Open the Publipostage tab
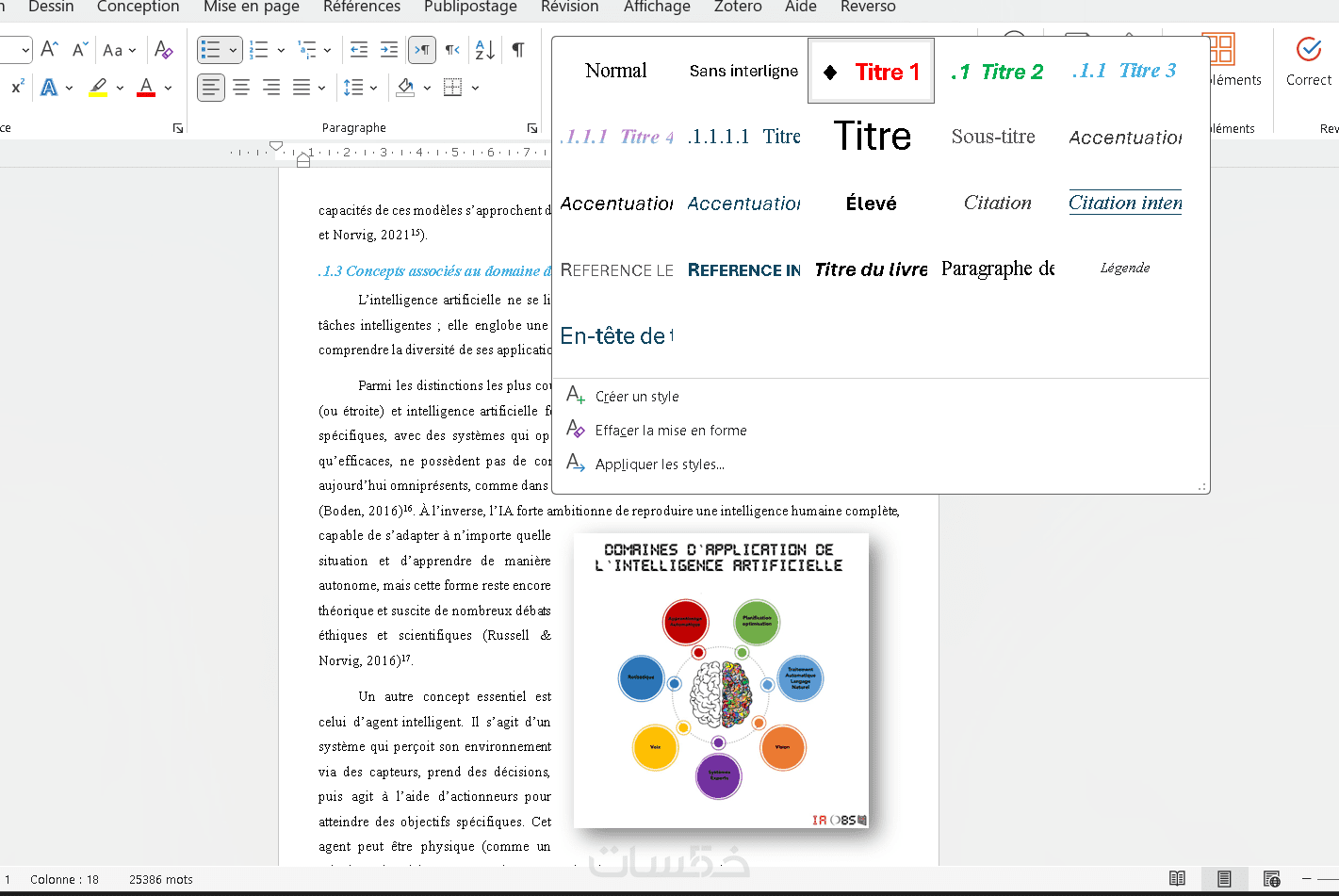Screen dimensions: 1339x896 click(470, 7)
